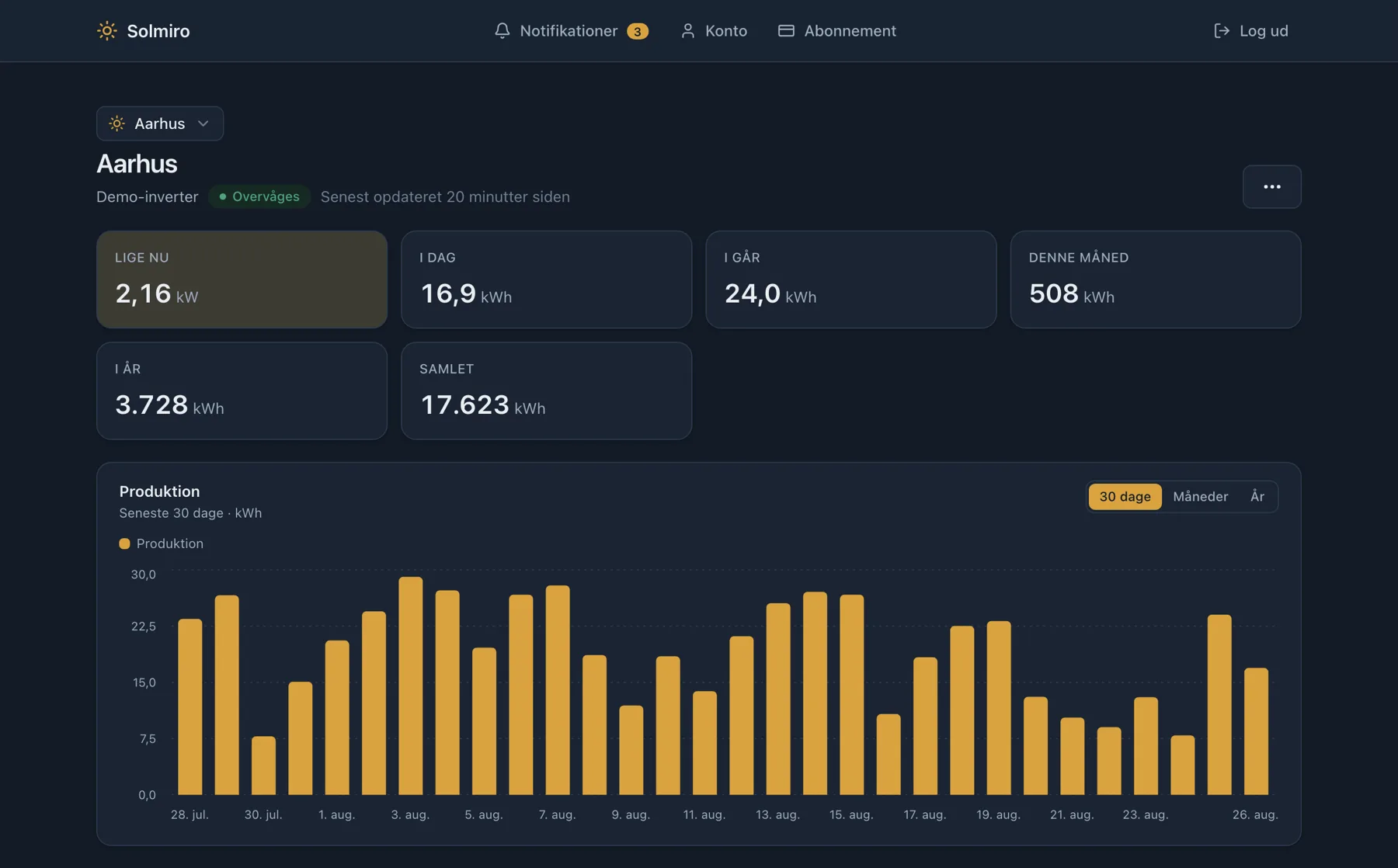Click the 'Produktion' chart title
1398x868 pixels.
click(159, 491)
